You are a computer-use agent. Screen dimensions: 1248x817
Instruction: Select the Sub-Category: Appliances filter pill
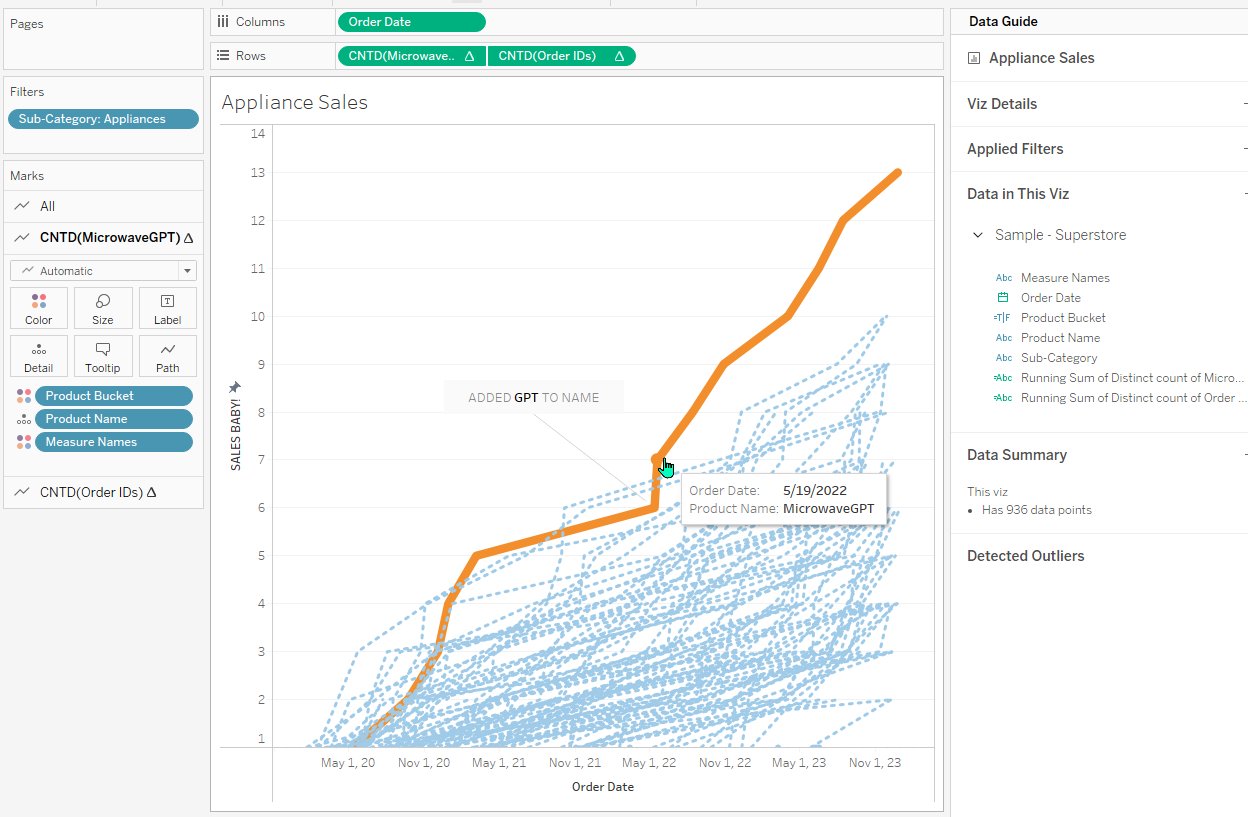pos(103,119)
